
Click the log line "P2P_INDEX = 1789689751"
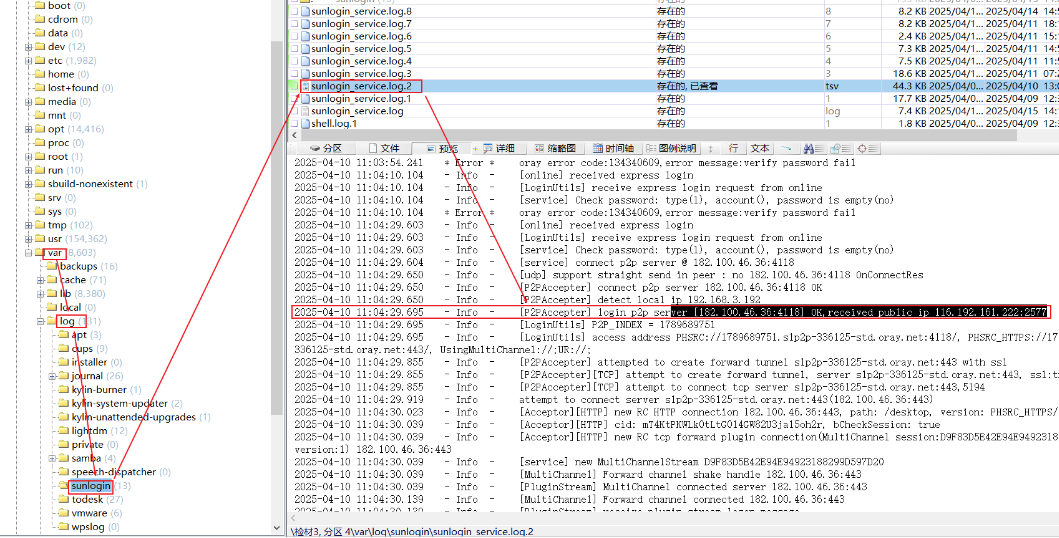pyautogui.click(x=617, y=325)
